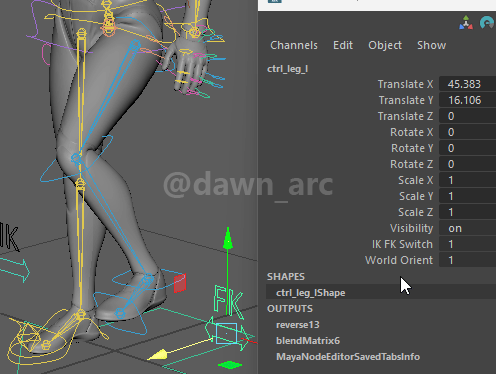Open the Object menu

pos(385,45)
